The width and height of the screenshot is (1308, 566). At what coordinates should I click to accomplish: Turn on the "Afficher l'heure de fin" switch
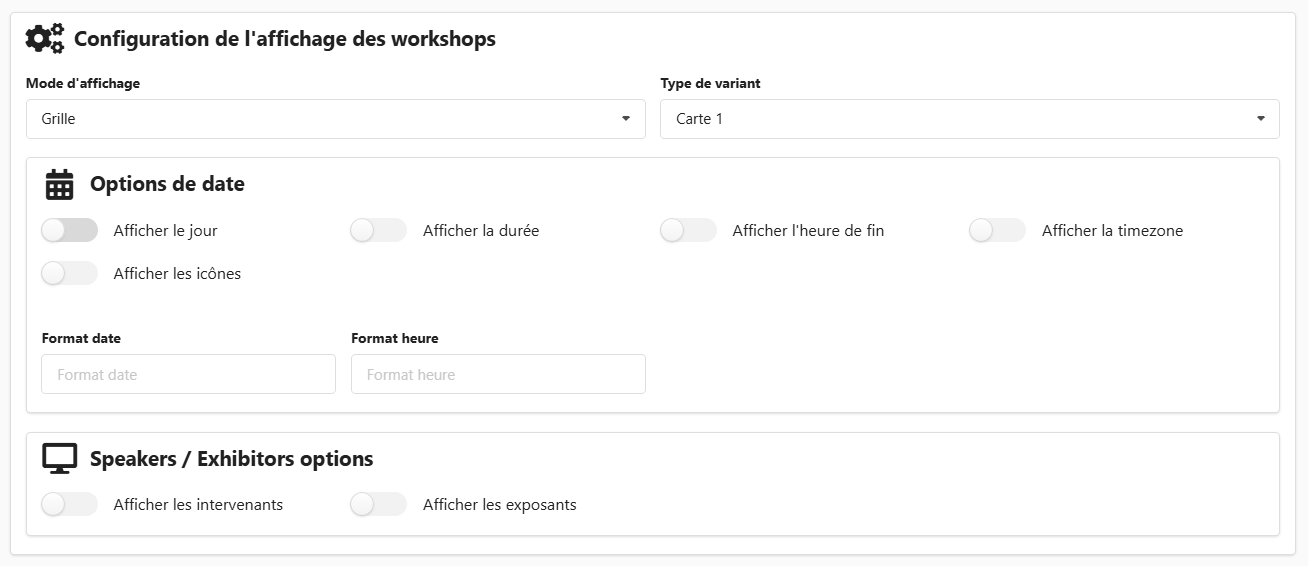pos(688,231)
